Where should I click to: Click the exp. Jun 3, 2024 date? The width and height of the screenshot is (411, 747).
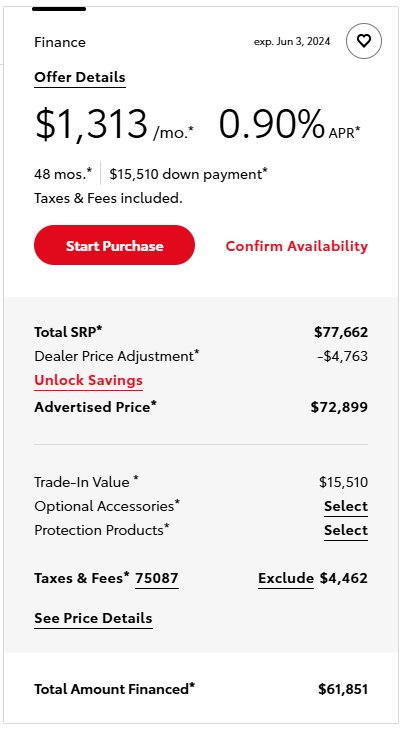tap(292, 42)
